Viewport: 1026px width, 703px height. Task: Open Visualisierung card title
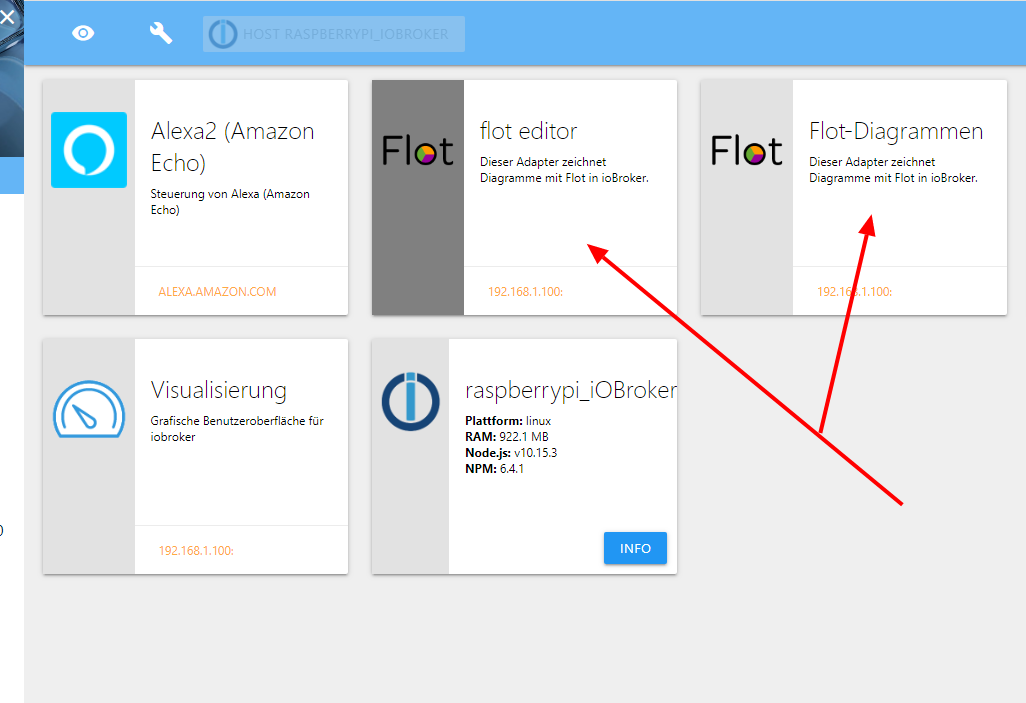(219, 390)
